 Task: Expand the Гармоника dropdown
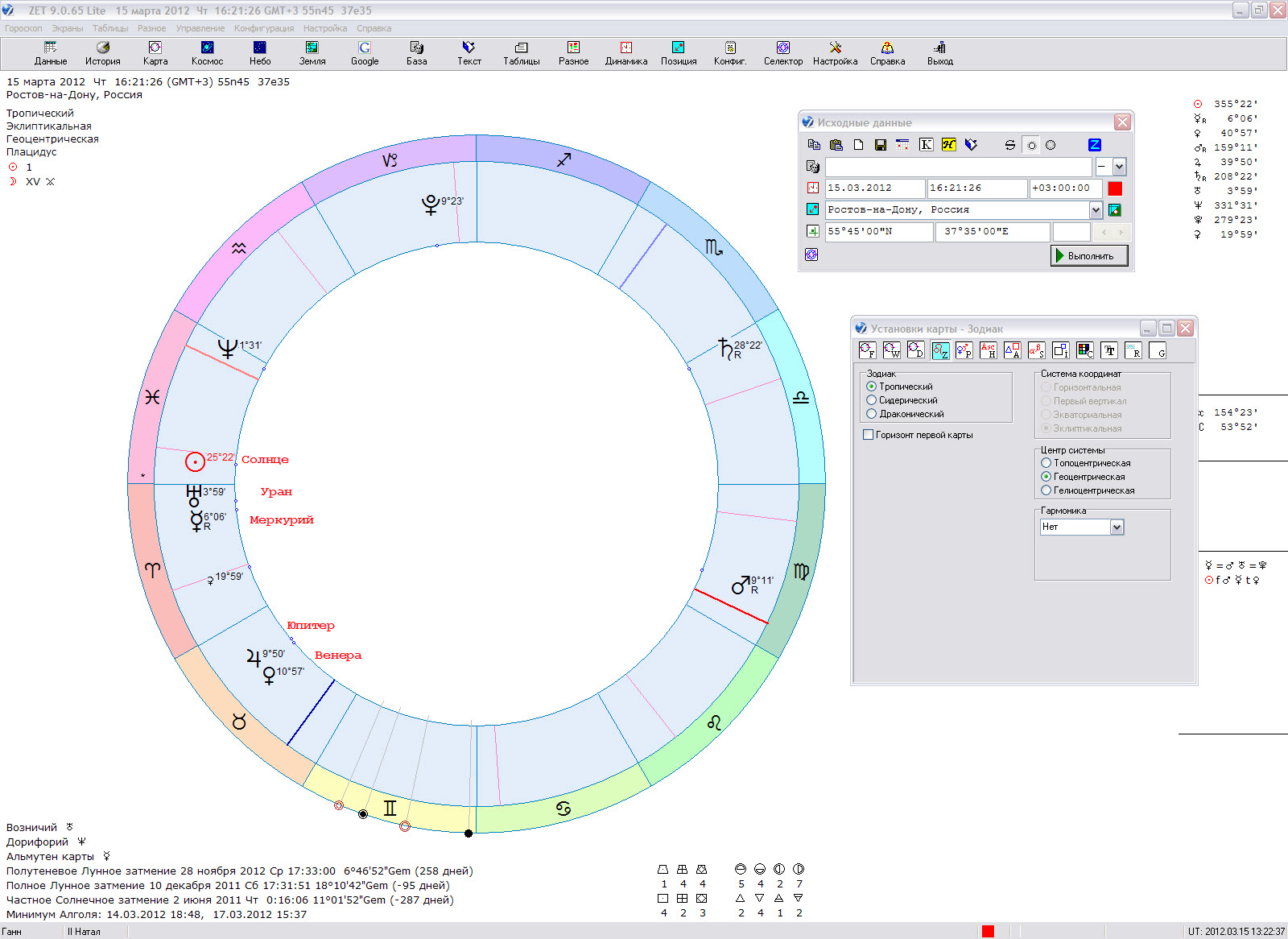1117,527
